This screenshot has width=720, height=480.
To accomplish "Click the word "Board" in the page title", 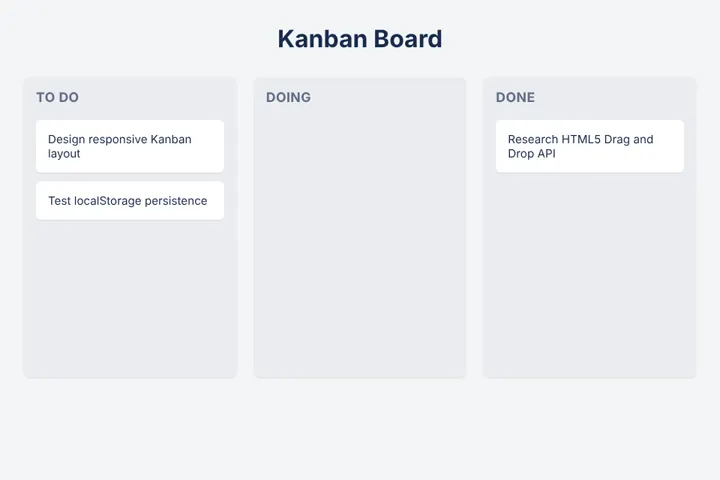I will click(x=408, y=39).
